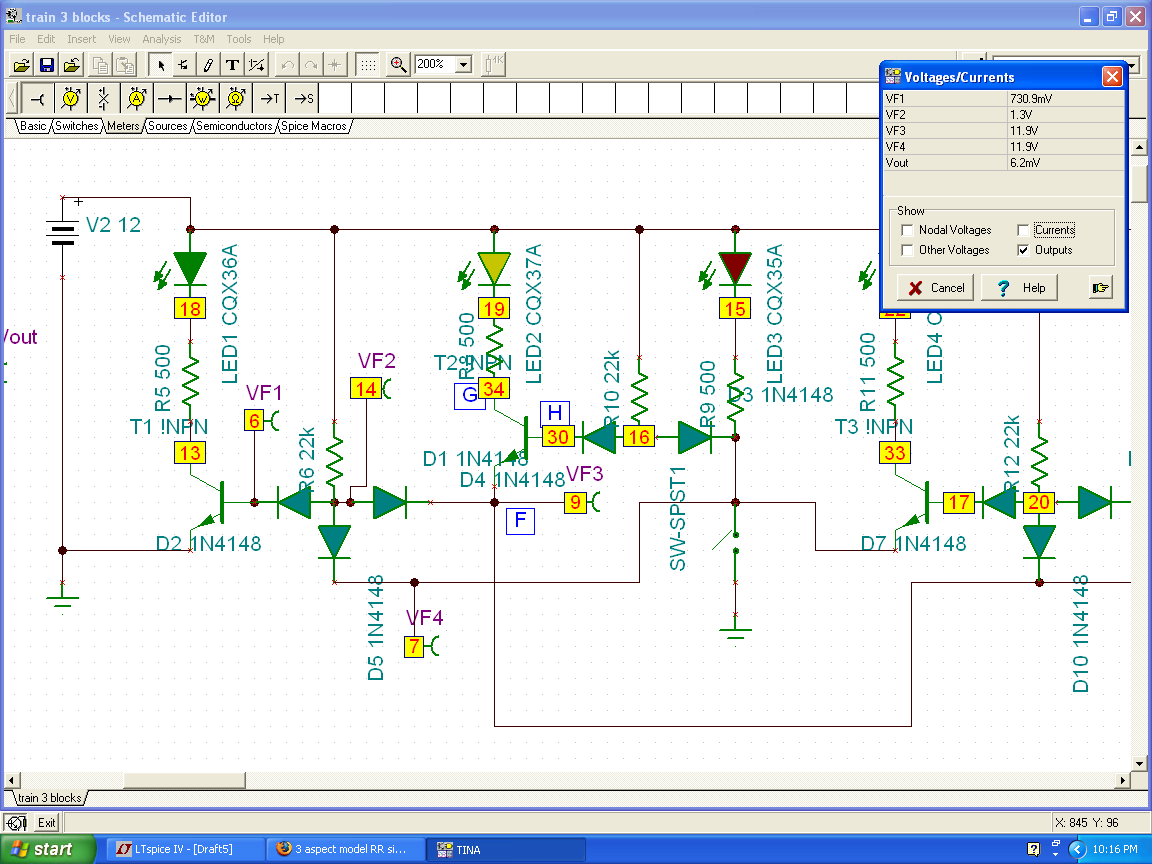Click the Exit button in status bar
The height and width of the screenshot is (864, 1152).
(46, 823)
